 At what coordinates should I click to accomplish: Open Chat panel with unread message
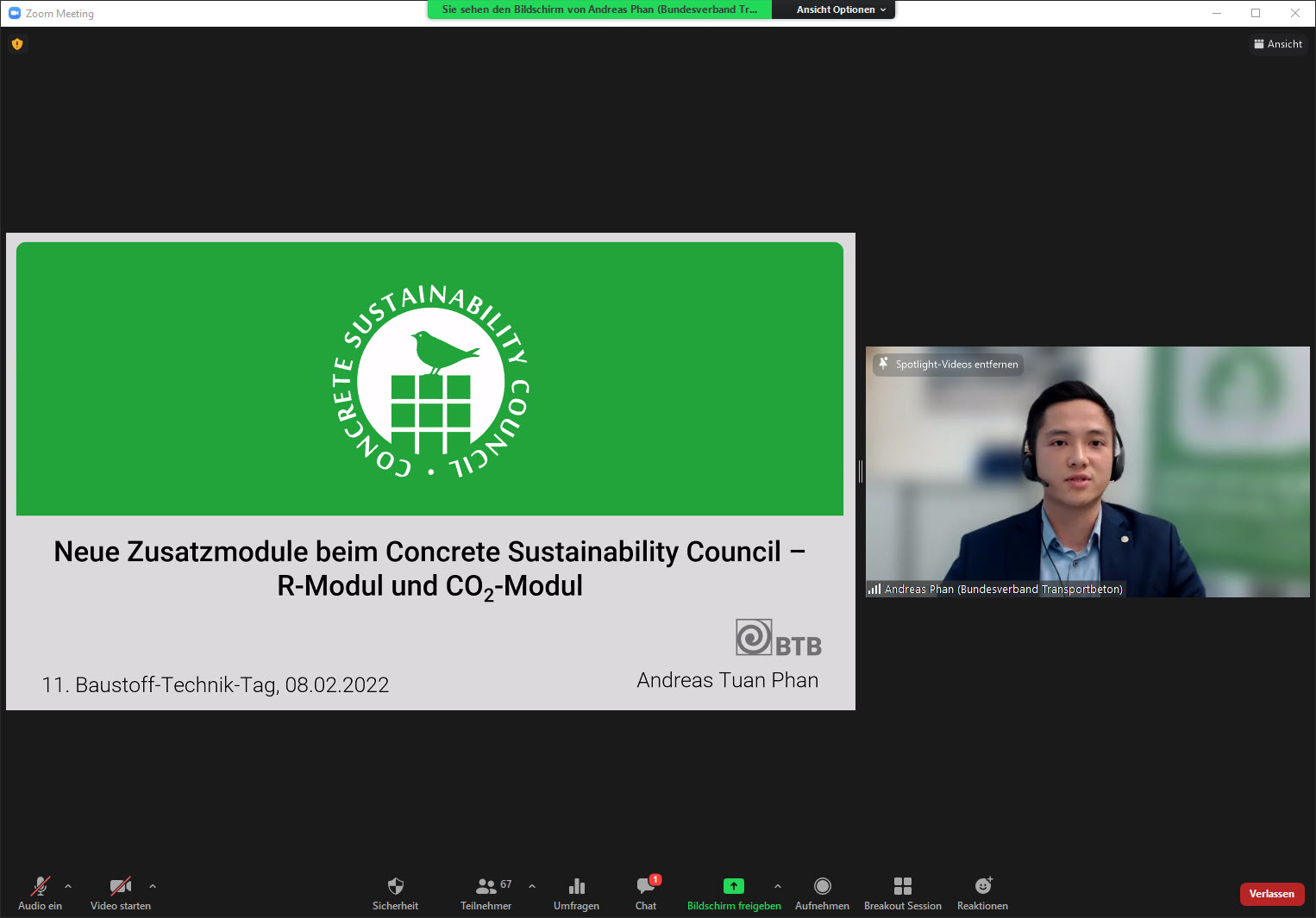point(646,894)
